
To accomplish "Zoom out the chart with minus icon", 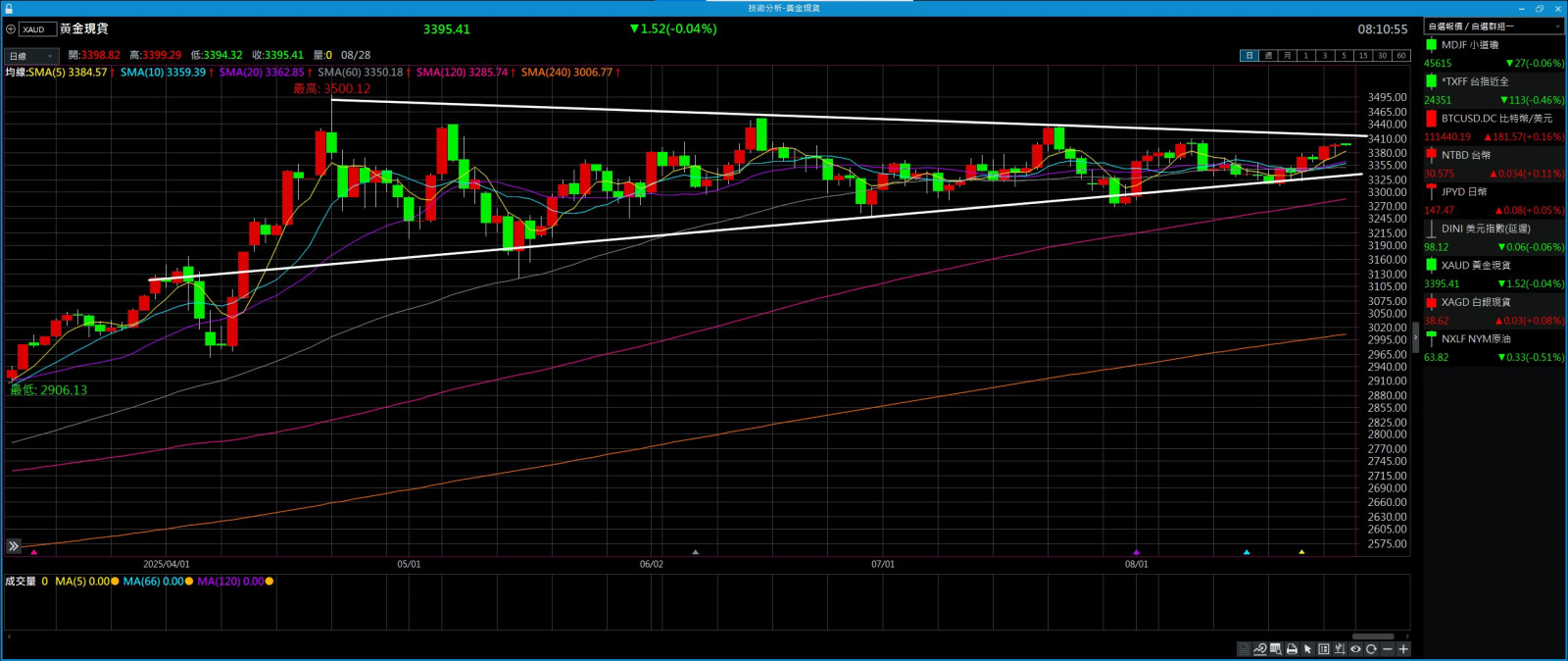I will [1388, 649].
